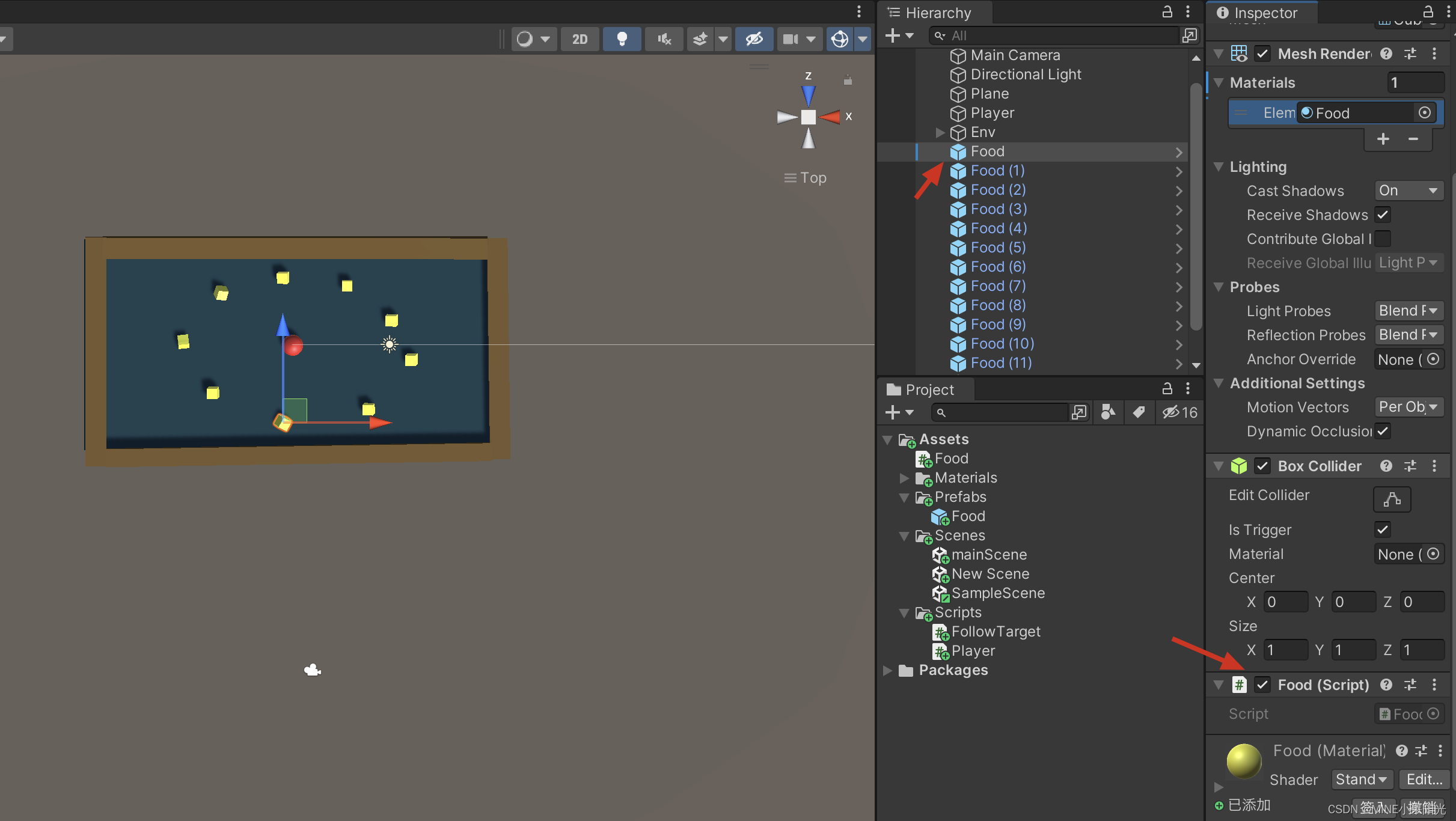Click Edit Collider button icon
This screenshot has height=821, width=1456.
(1392, 499)
